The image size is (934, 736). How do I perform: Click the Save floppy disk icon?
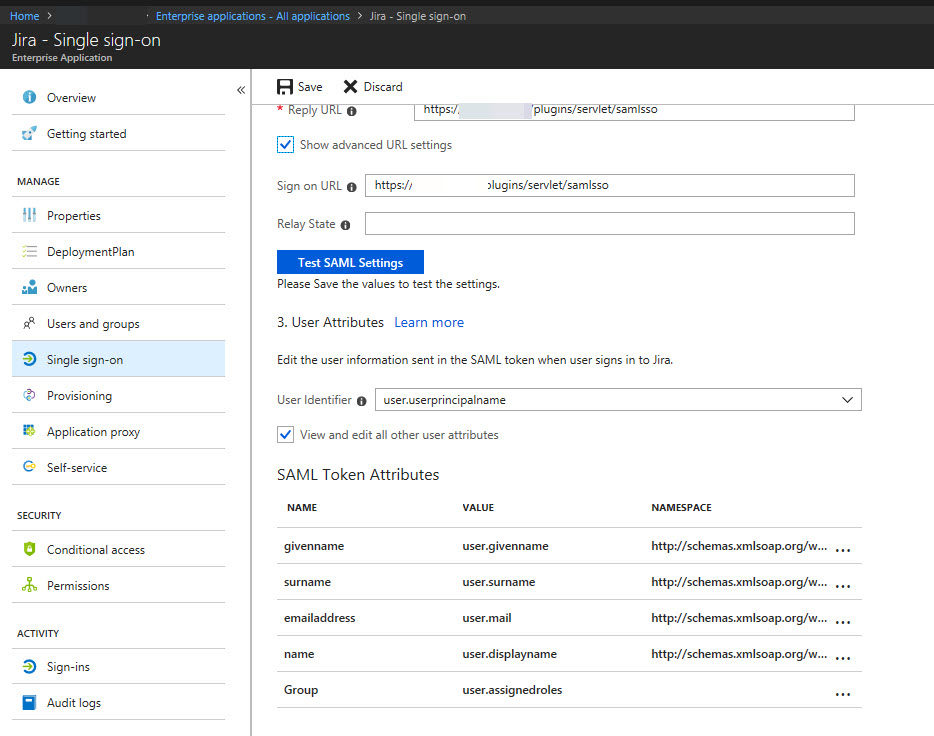click(x=285, y=87)
